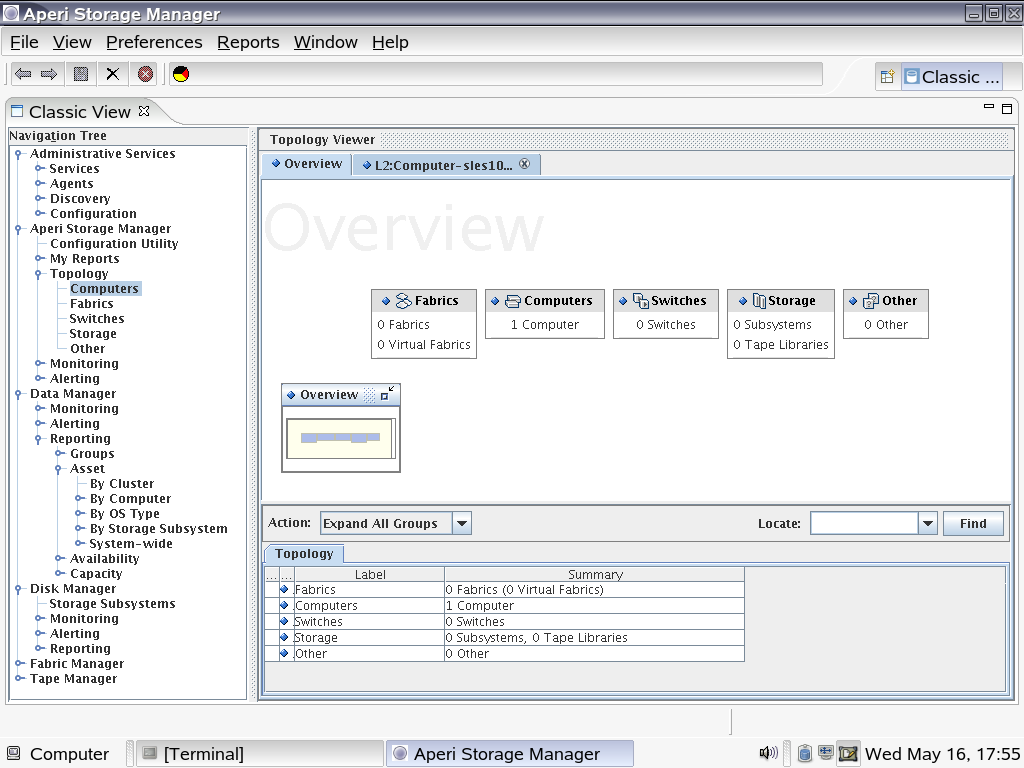Click the multicolor circle toolbar icon
This screenshot has height=768, width=1024.
(181, 74)
